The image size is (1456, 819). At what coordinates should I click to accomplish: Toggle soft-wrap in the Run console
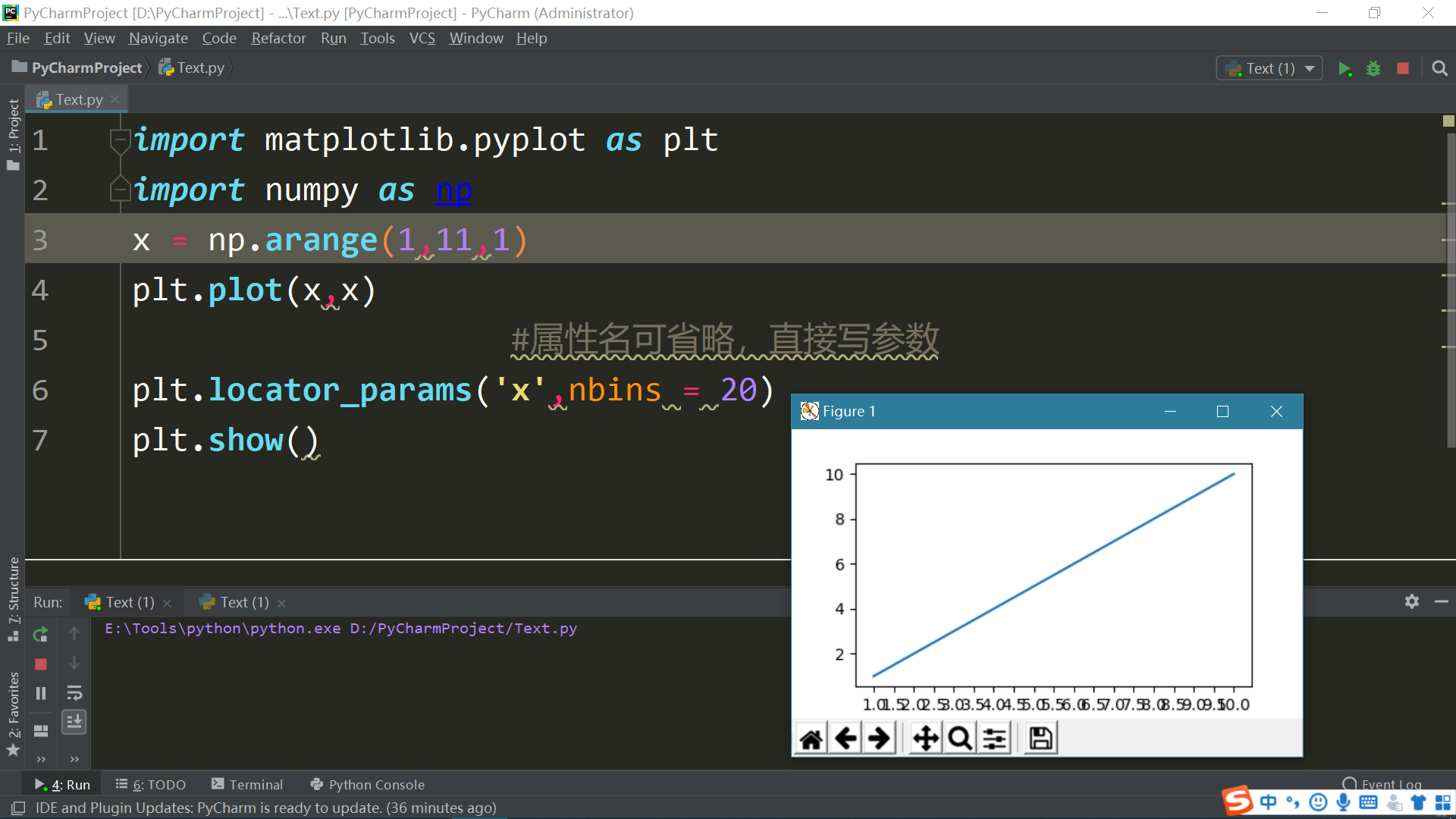click(x=74, y=693)
